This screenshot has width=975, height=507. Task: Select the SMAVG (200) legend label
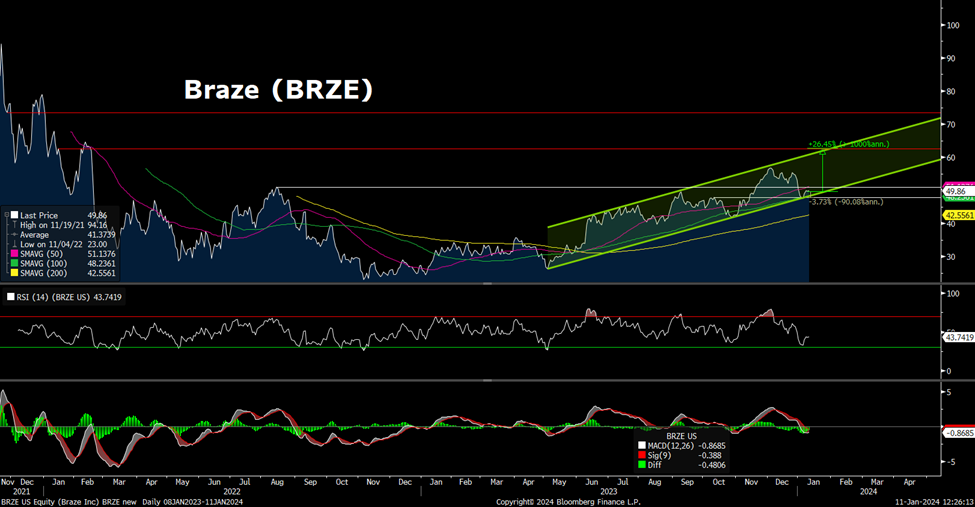[x=44, y=273]
